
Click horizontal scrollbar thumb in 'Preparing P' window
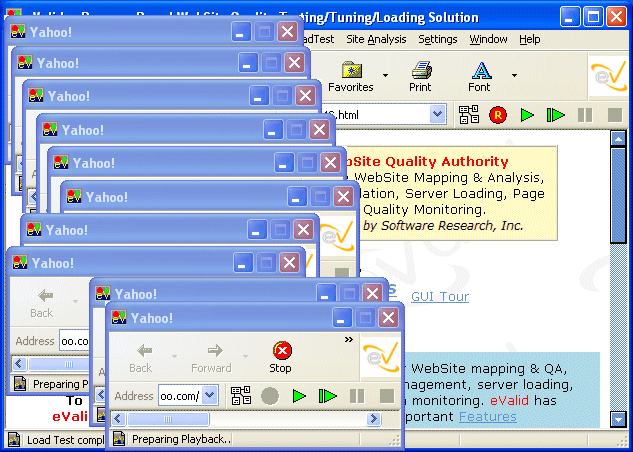coord(59,364)
